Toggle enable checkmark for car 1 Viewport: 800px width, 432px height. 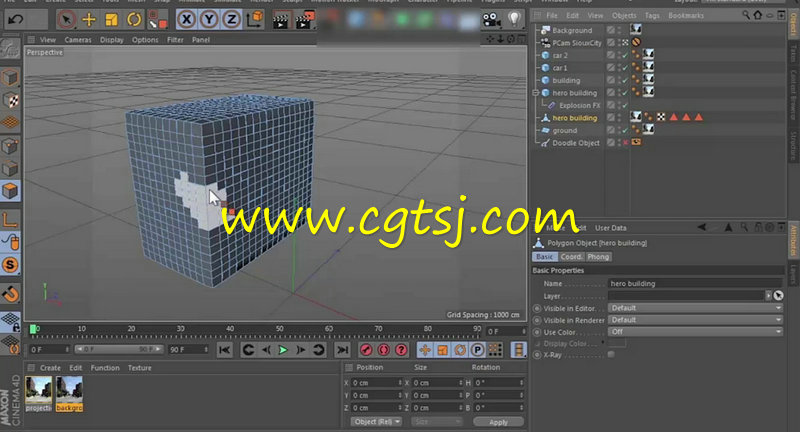[625, 68]
